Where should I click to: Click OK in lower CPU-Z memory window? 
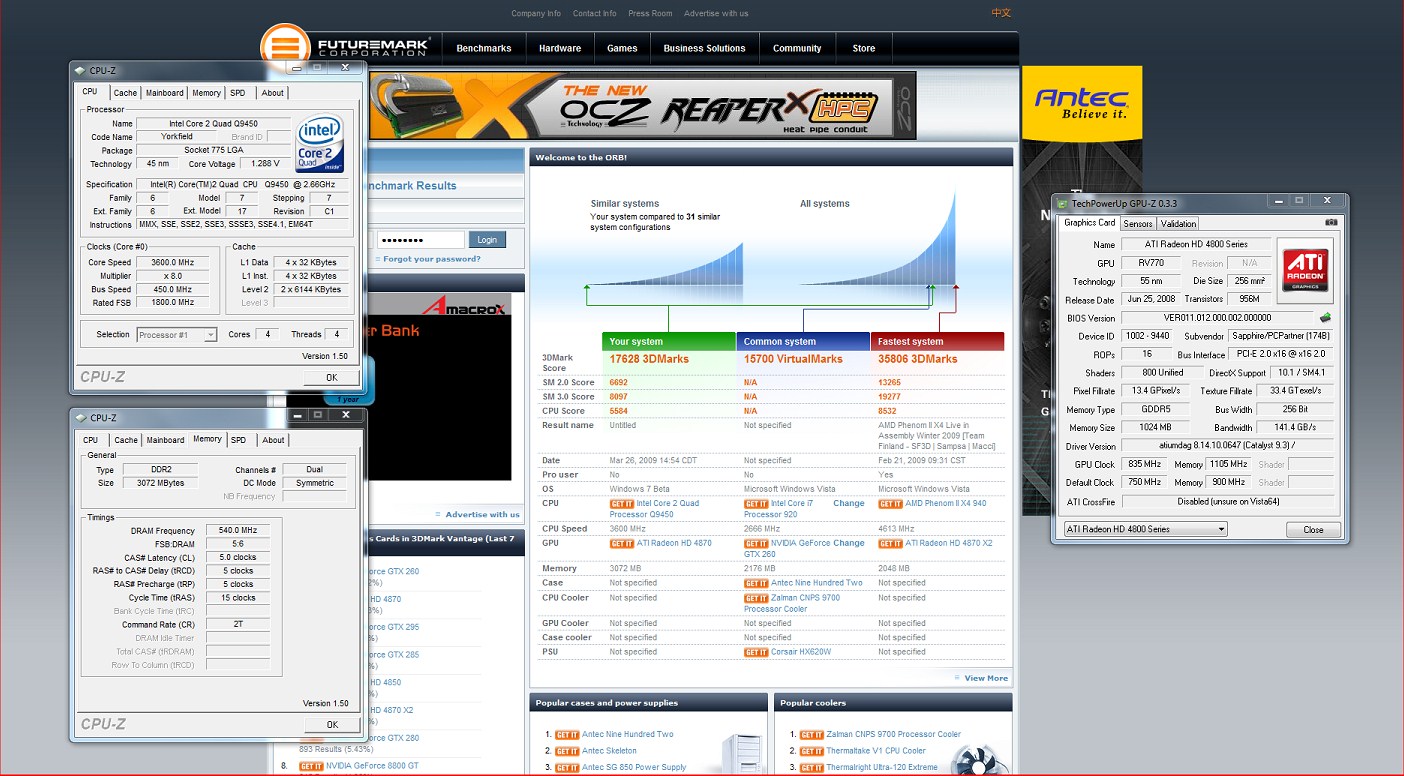coord(332,725)
